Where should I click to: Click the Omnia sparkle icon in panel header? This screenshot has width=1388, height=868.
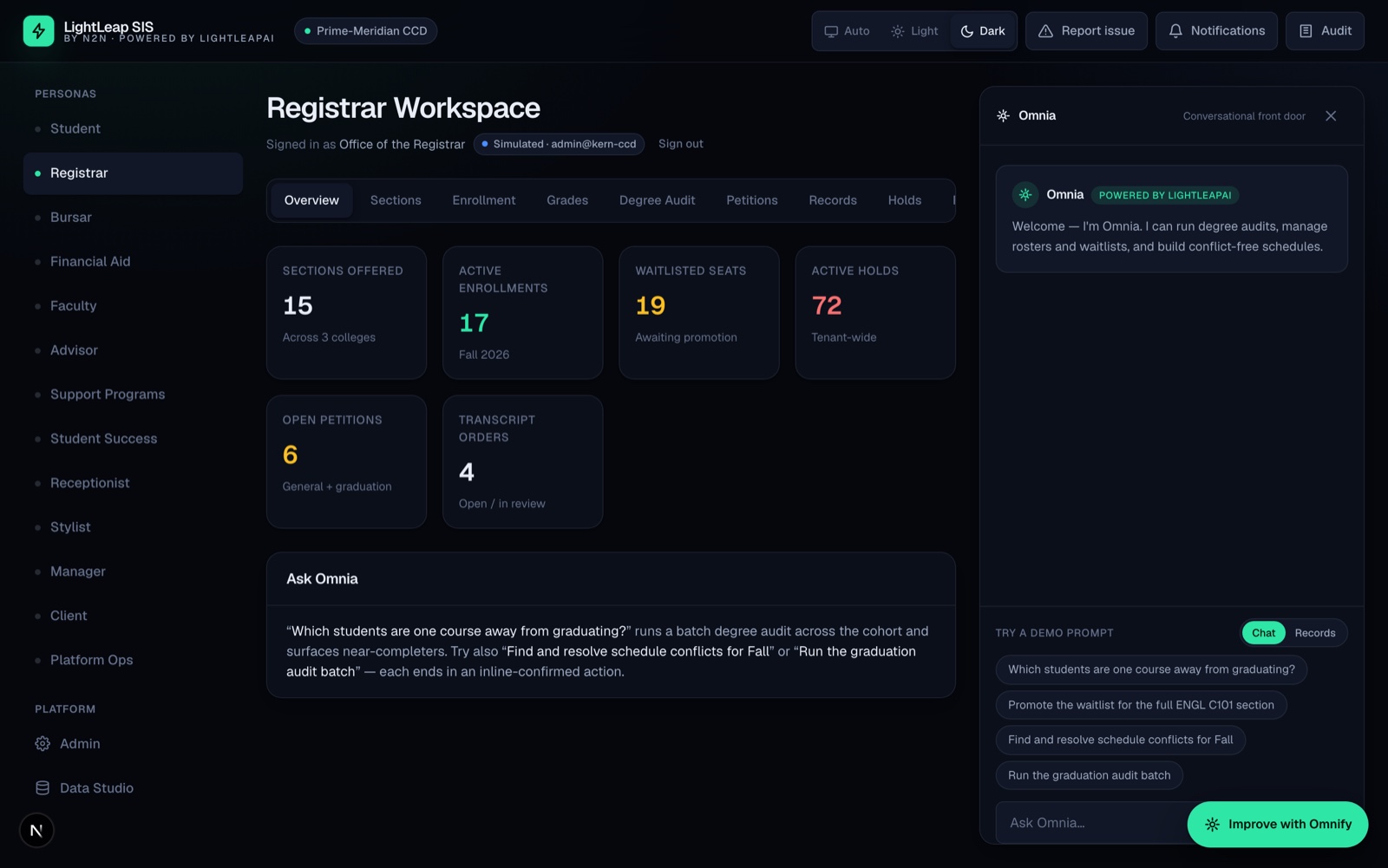tap(1003, 115)
